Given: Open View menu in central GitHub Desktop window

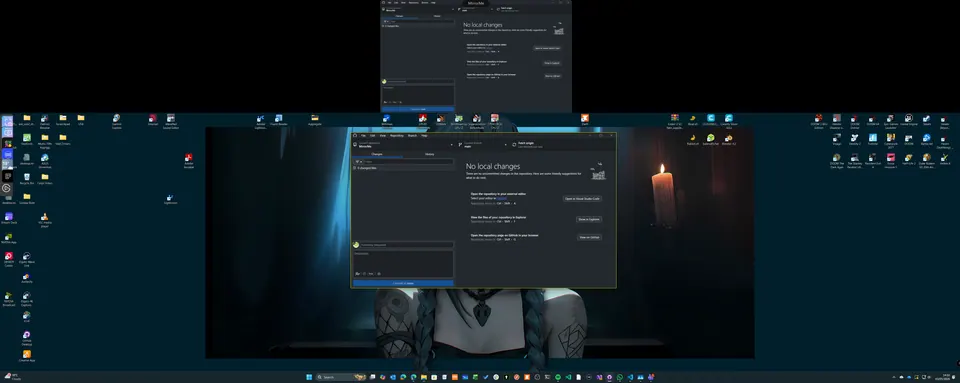Looking at the screenshot, I should pos(383,135).
